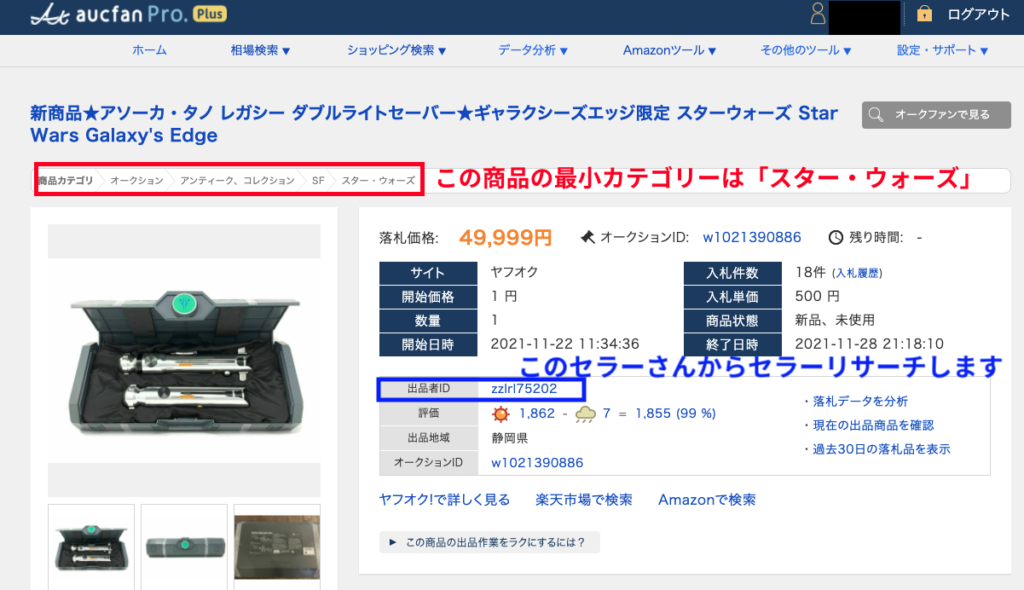The image size is (1024, 590).
Task: Open the Amazonツール menu
Action: pyautogui.click(x=670, y=50)
